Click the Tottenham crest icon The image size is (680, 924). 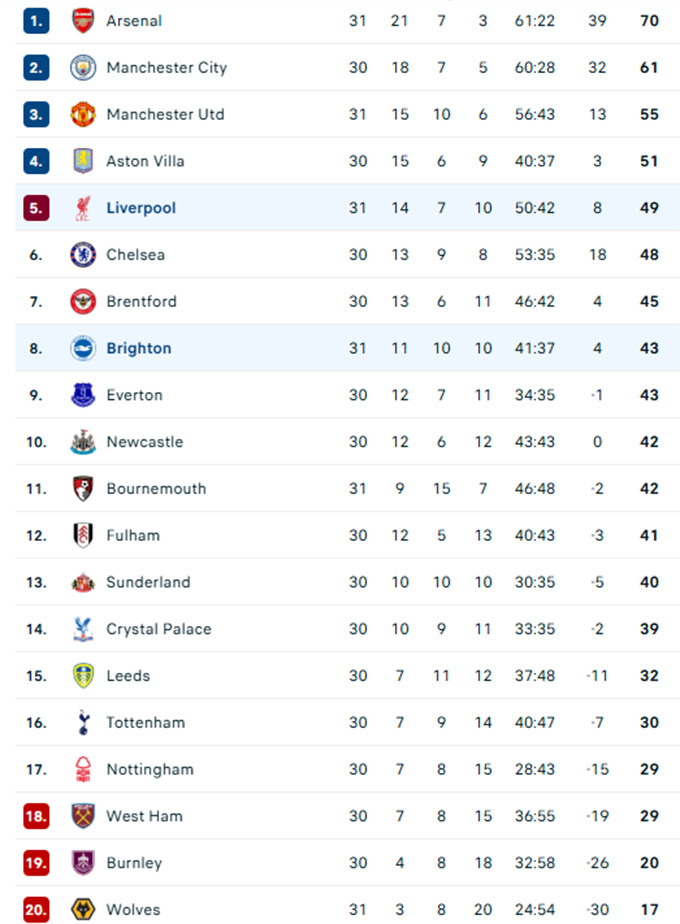[x=83, y=723]
